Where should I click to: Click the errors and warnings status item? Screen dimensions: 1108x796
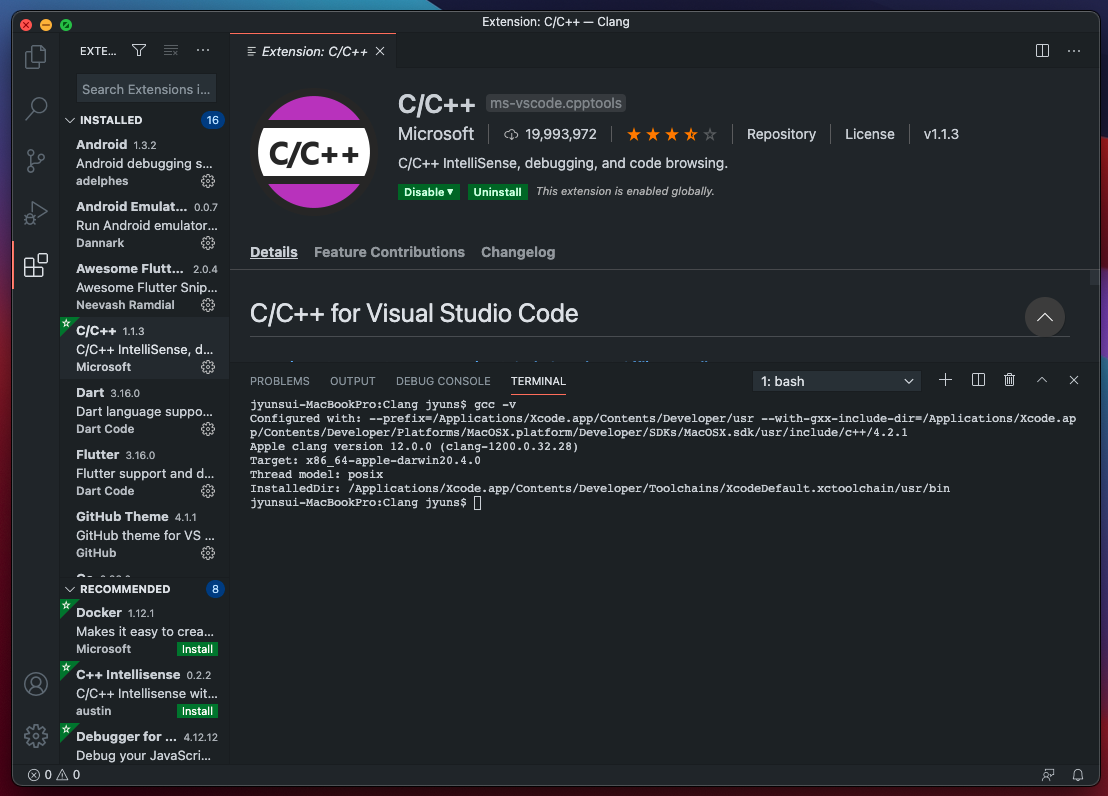pos(54,775)
